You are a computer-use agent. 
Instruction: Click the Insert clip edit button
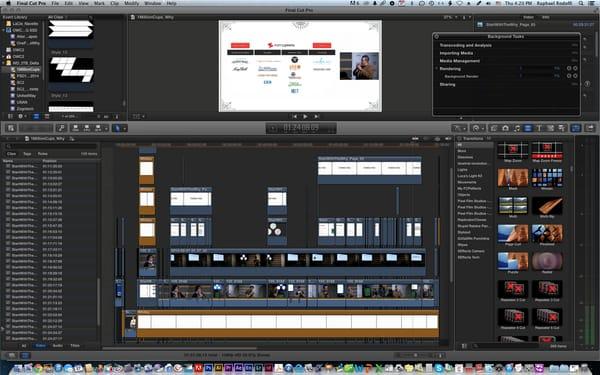[x=87, y=128]
